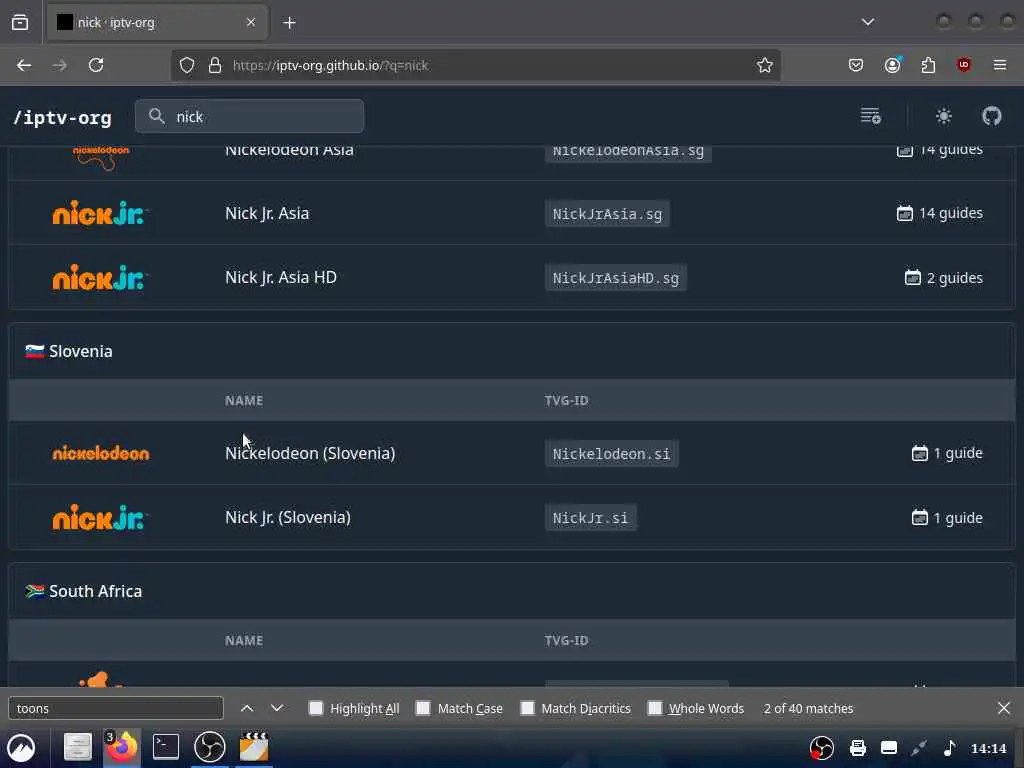Open the file manager from taskbar

point(77,747)
